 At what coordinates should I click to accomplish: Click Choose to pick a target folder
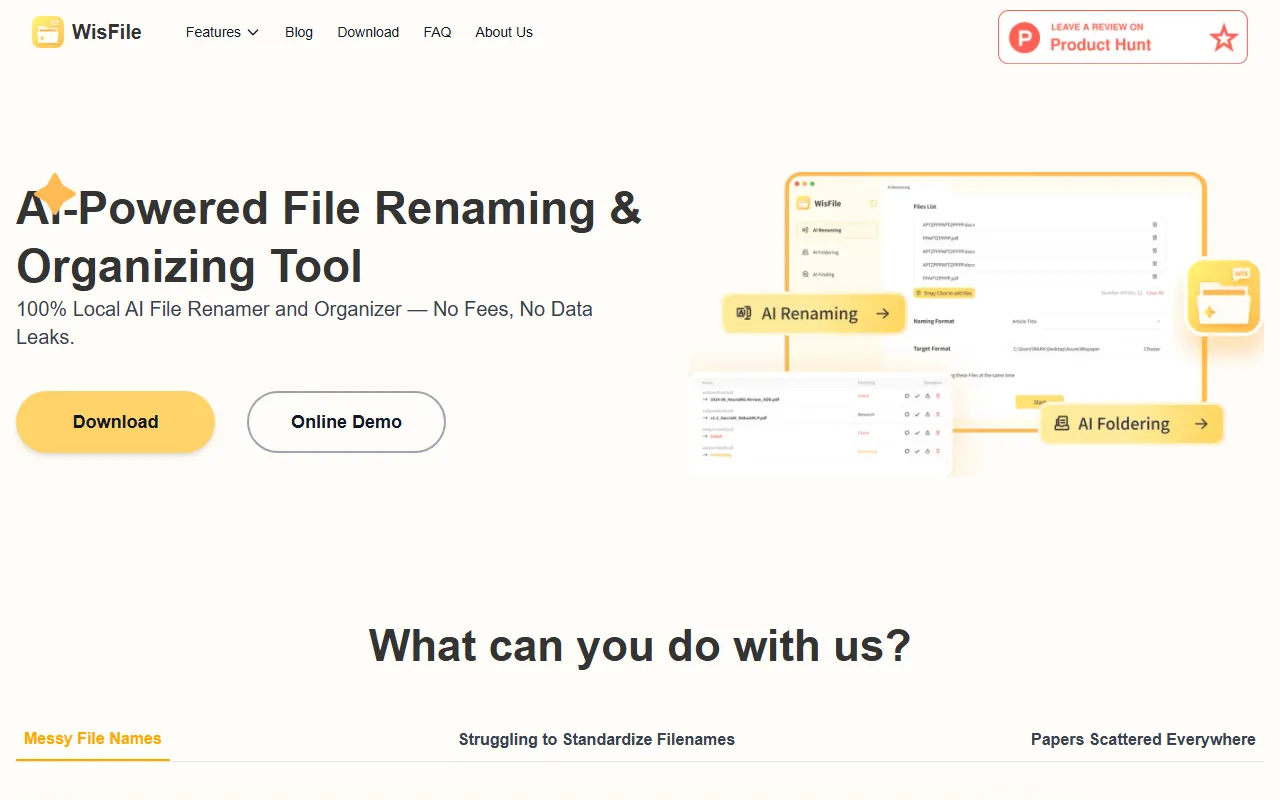coord(1151,348)
